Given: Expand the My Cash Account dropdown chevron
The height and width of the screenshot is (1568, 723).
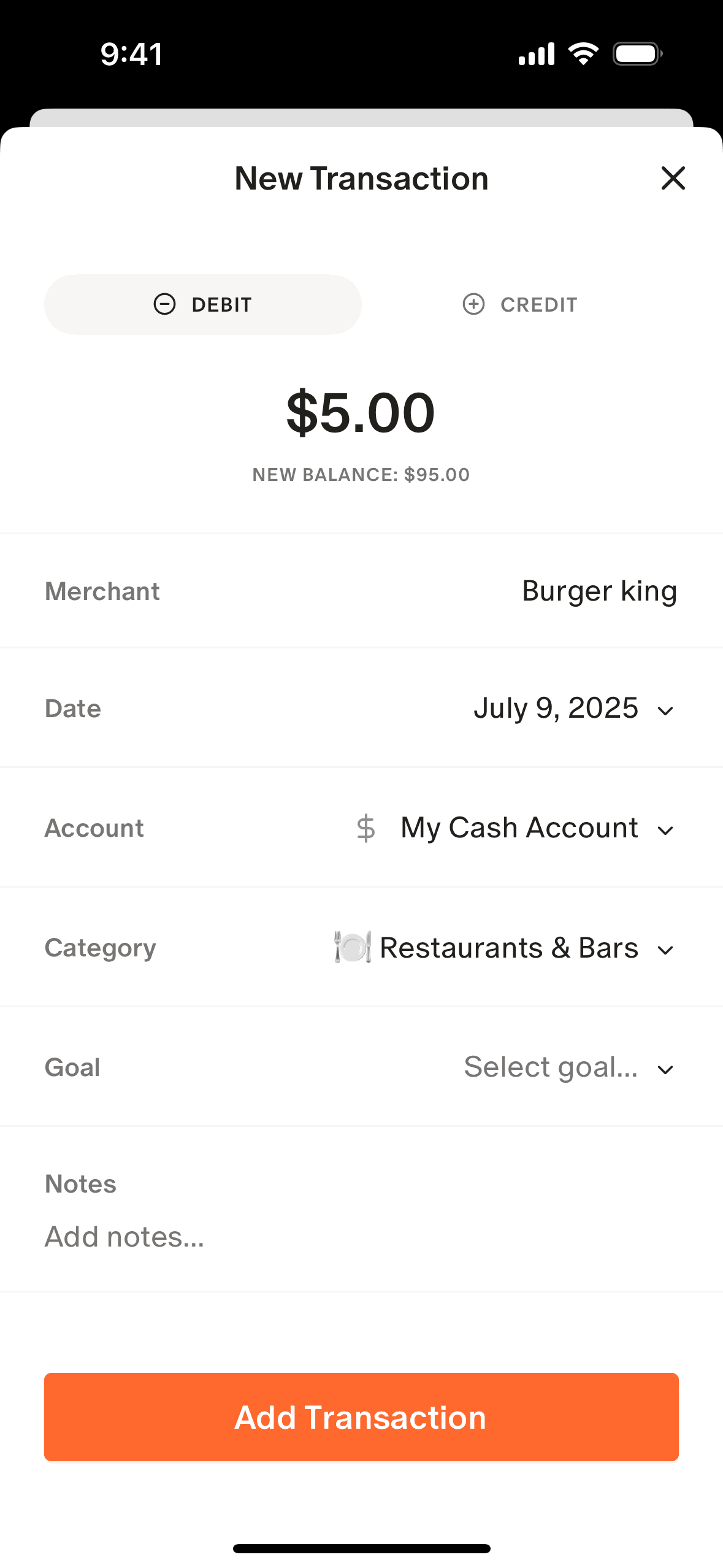Looking at the screenshot, I should [x=665, y=831].
